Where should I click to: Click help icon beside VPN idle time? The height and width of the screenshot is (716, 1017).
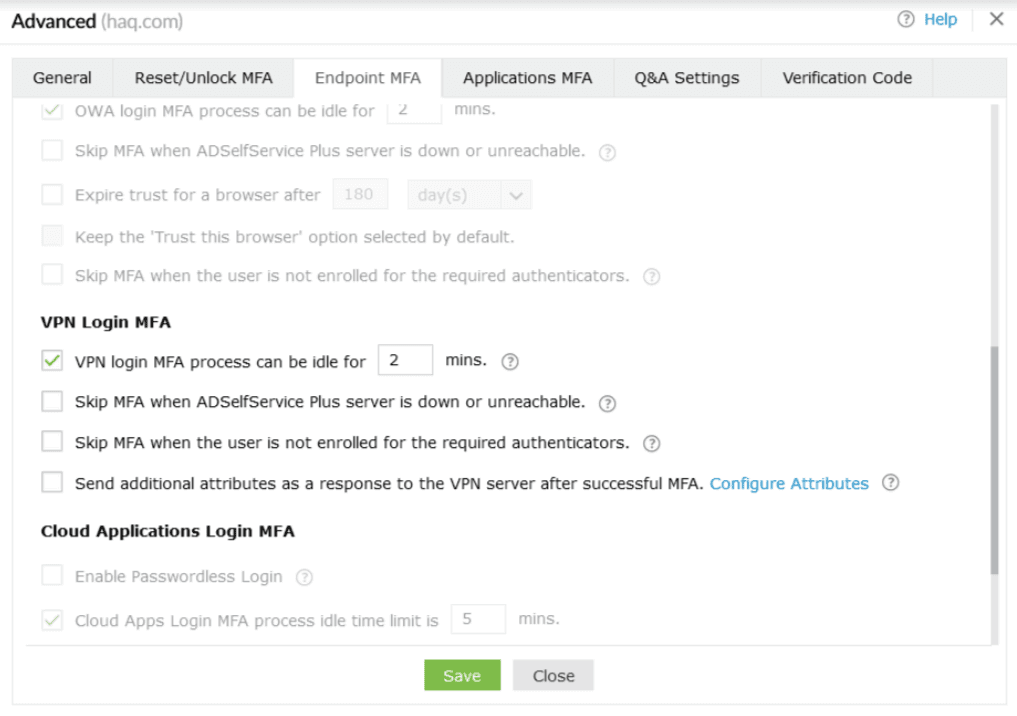tap(510, 362)
